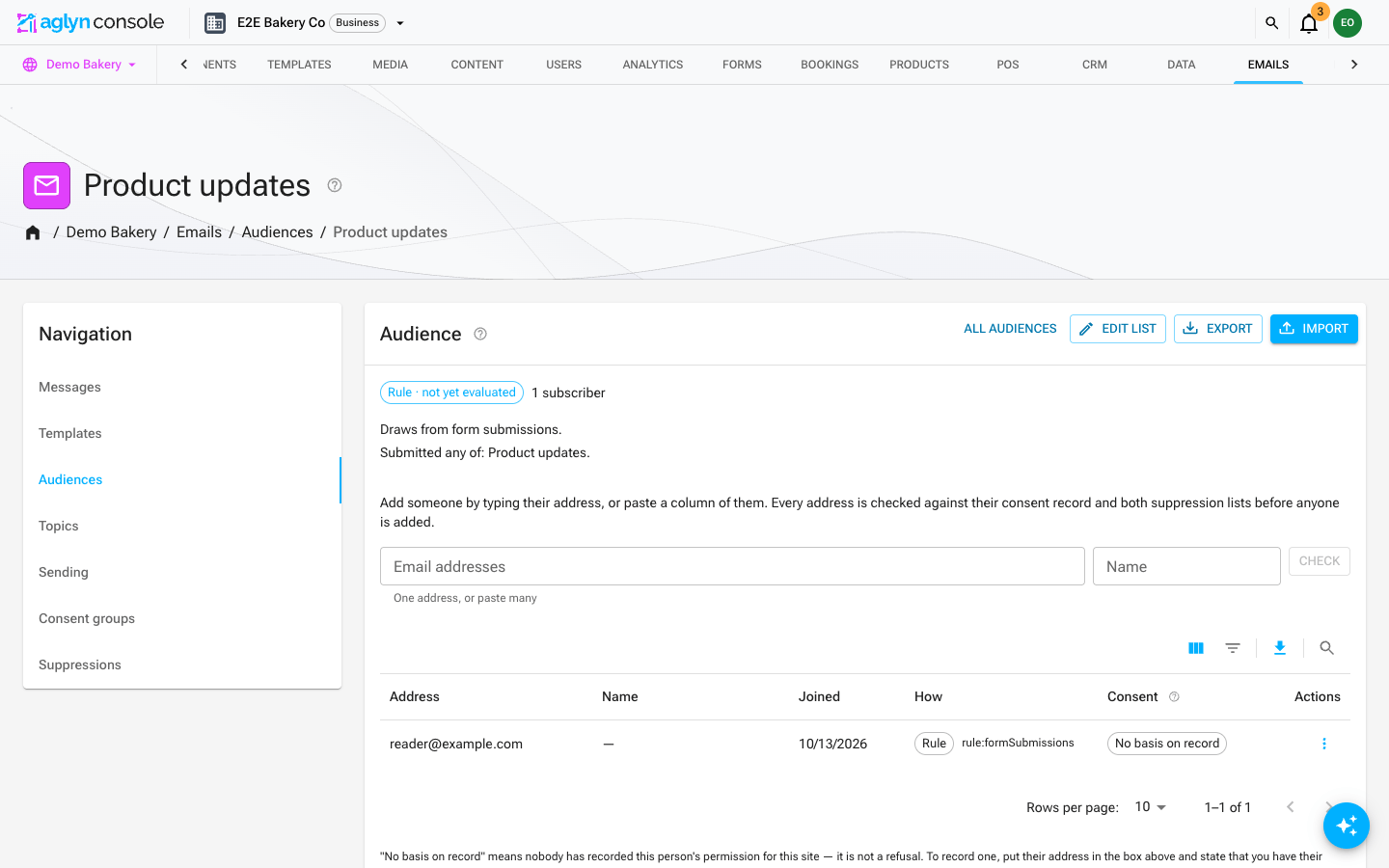Click the Joined column header

point(819,697)
